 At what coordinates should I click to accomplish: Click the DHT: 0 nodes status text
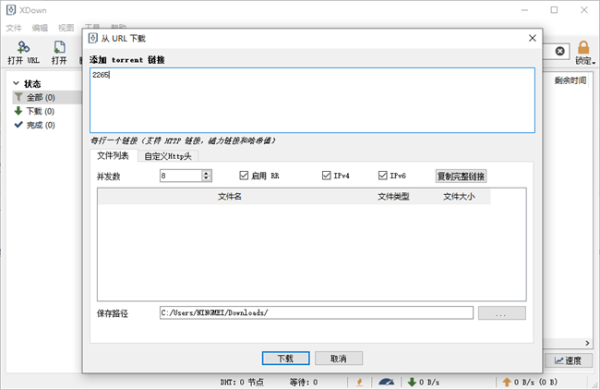click(242, 382)
